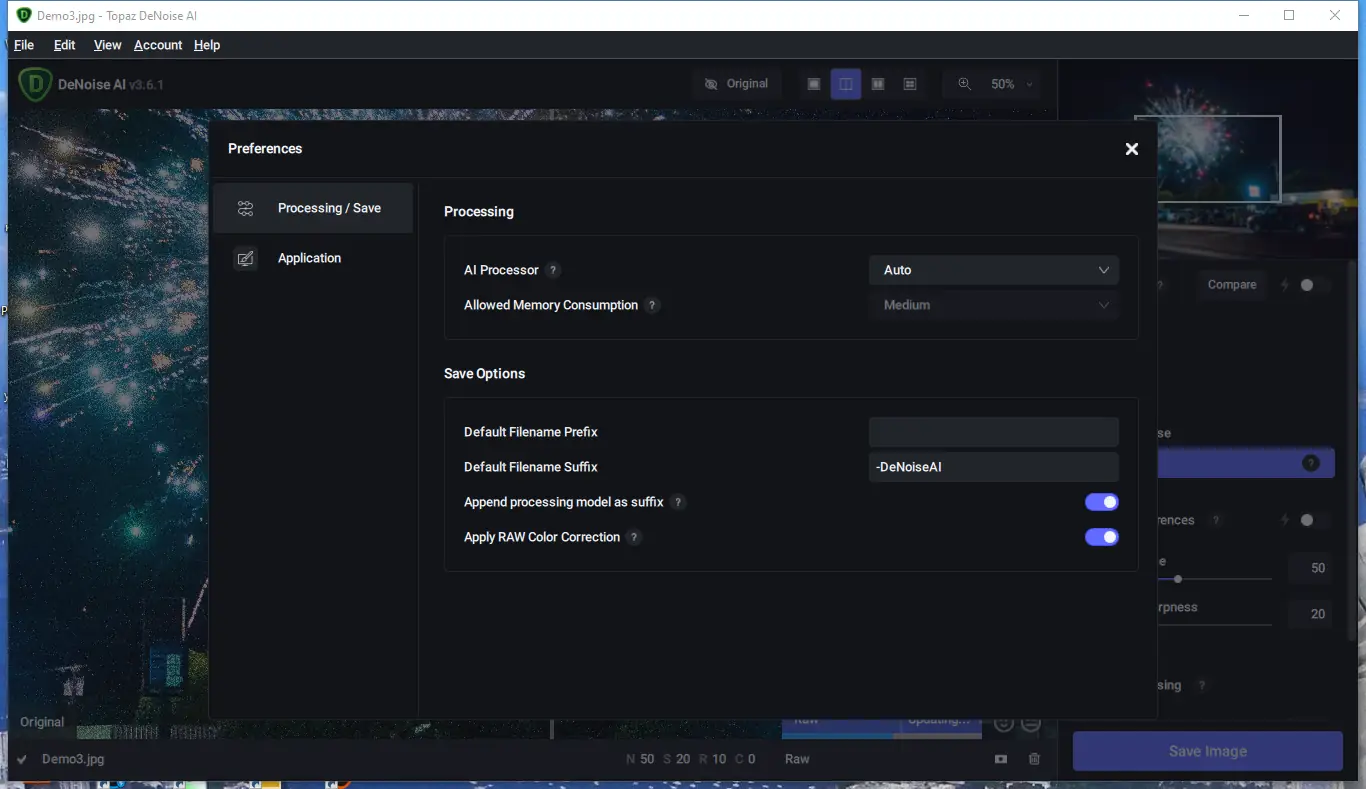Viewport: 1366px width, 789px height.
Task: Click the lightning icon next to Compare
Action: tap(1285, 285)
